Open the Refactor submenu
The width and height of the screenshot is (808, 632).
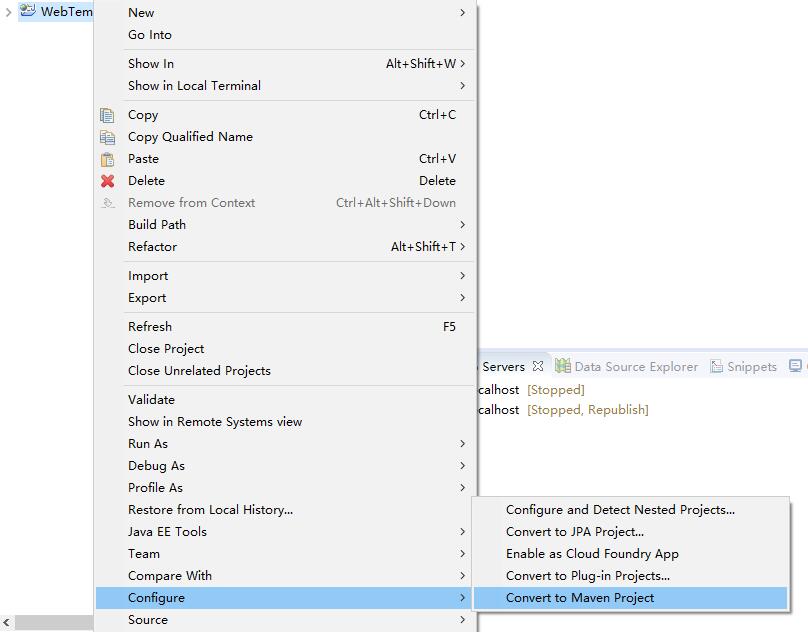click(285, 247)
